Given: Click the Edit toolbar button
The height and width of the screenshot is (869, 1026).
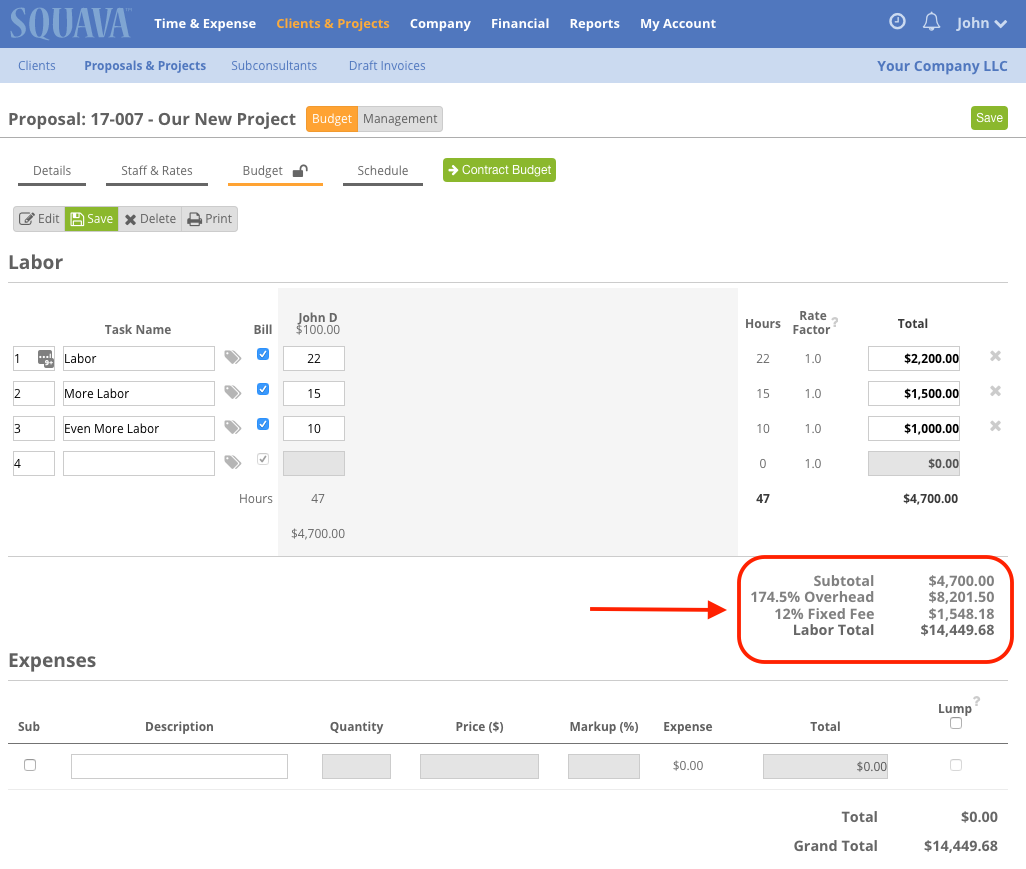Looking at the screenshot, I should coord(39,219).
